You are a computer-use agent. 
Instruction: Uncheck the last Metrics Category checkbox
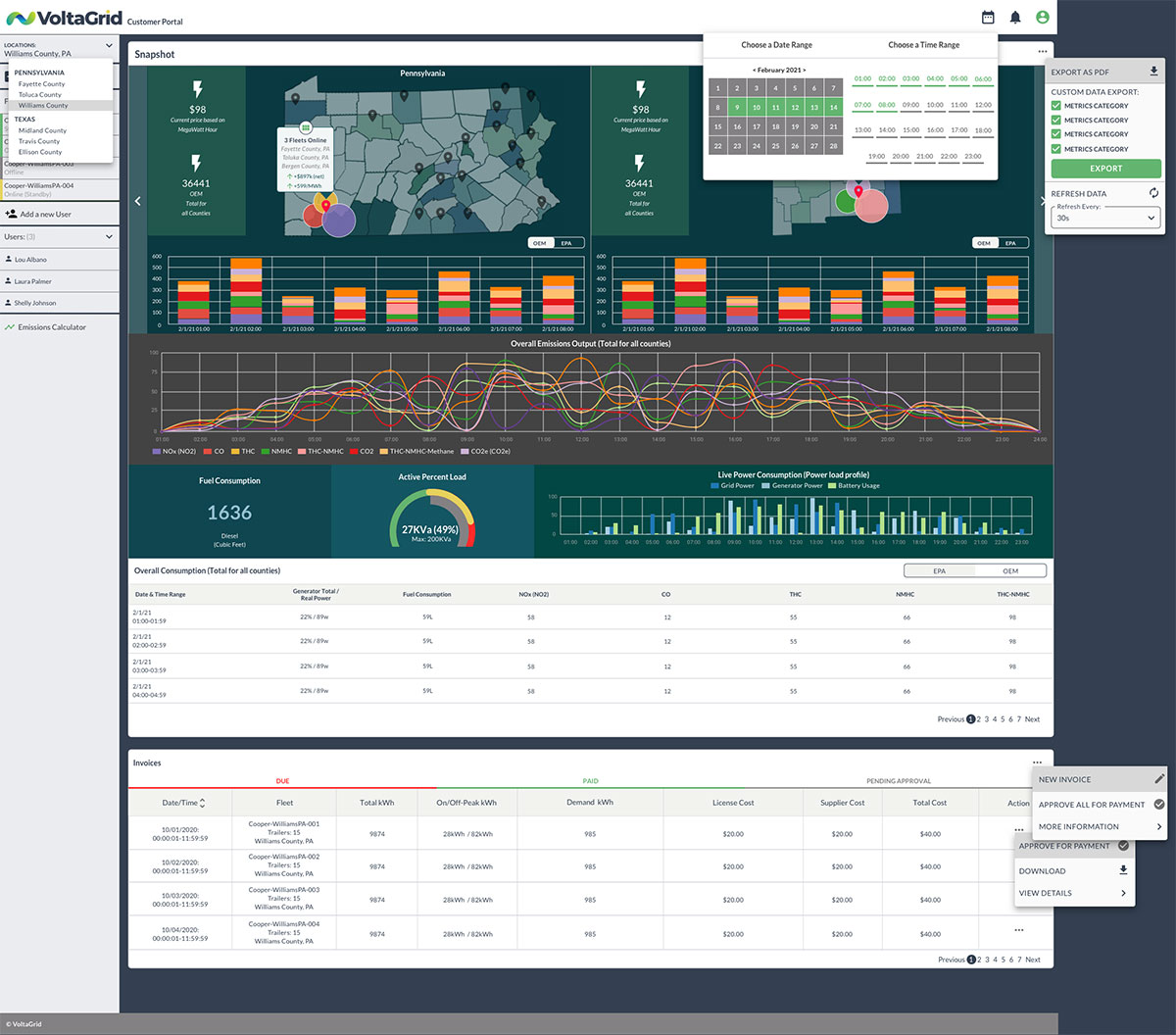1055,149
